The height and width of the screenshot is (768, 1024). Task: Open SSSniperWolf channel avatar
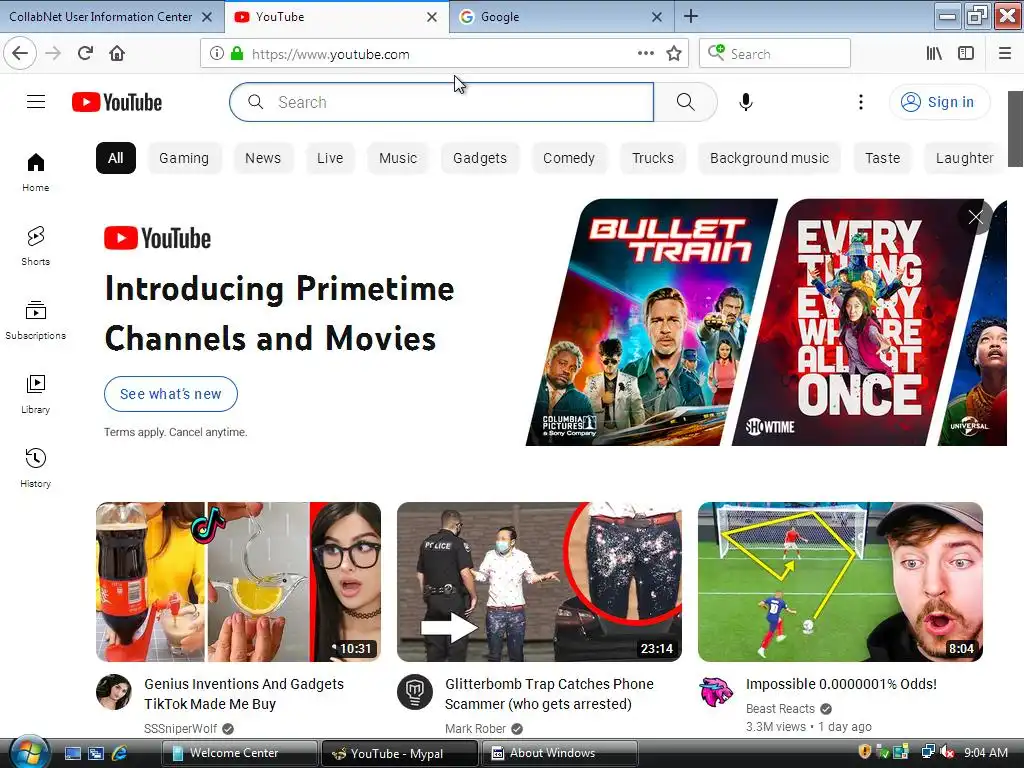pyautogui.click(x=114, y=692)
